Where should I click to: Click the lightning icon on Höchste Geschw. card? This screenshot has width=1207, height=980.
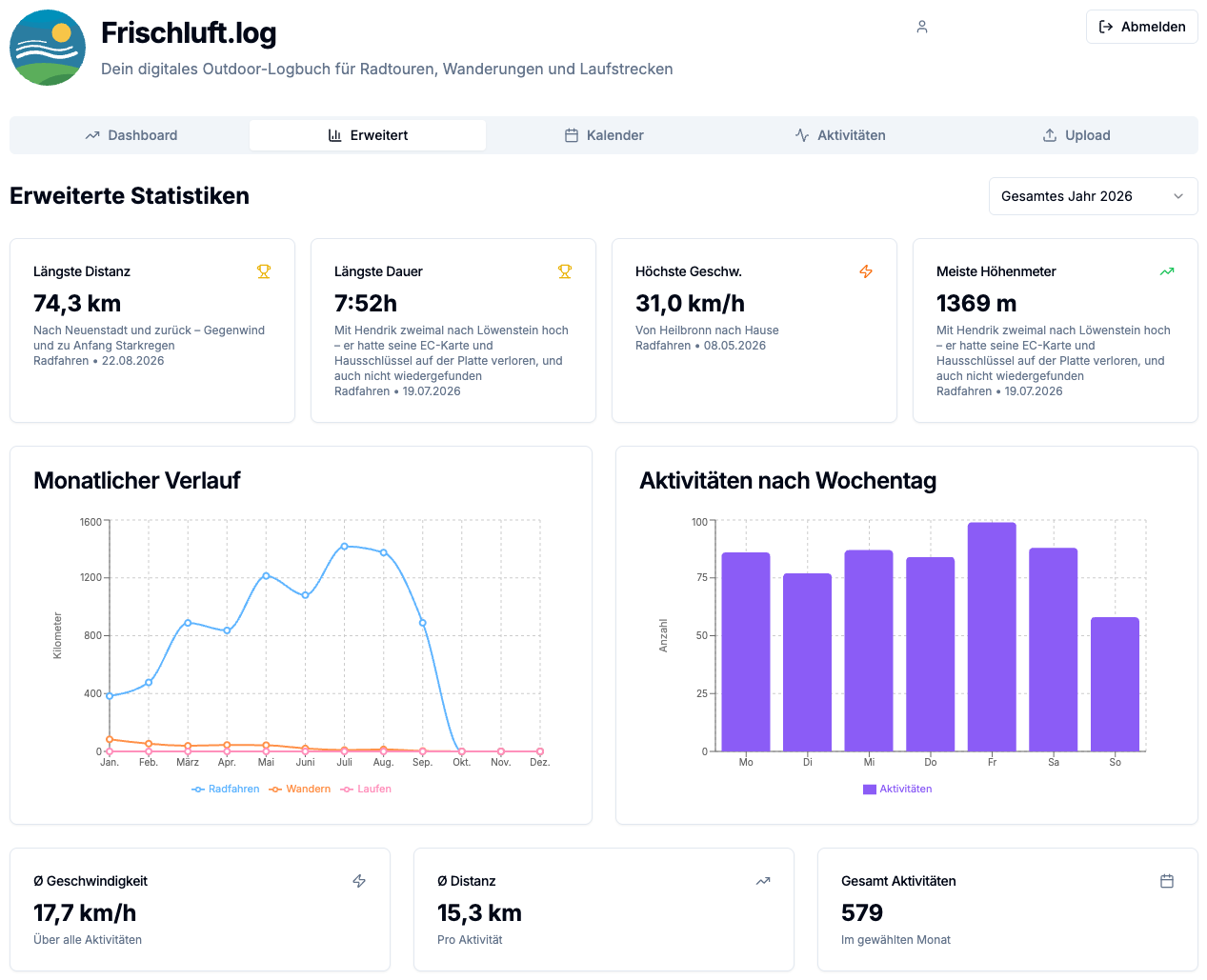coord(866,271)
